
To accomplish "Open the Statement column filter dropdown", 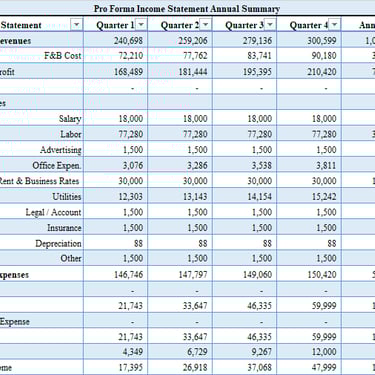I will [x=76, y=25].
